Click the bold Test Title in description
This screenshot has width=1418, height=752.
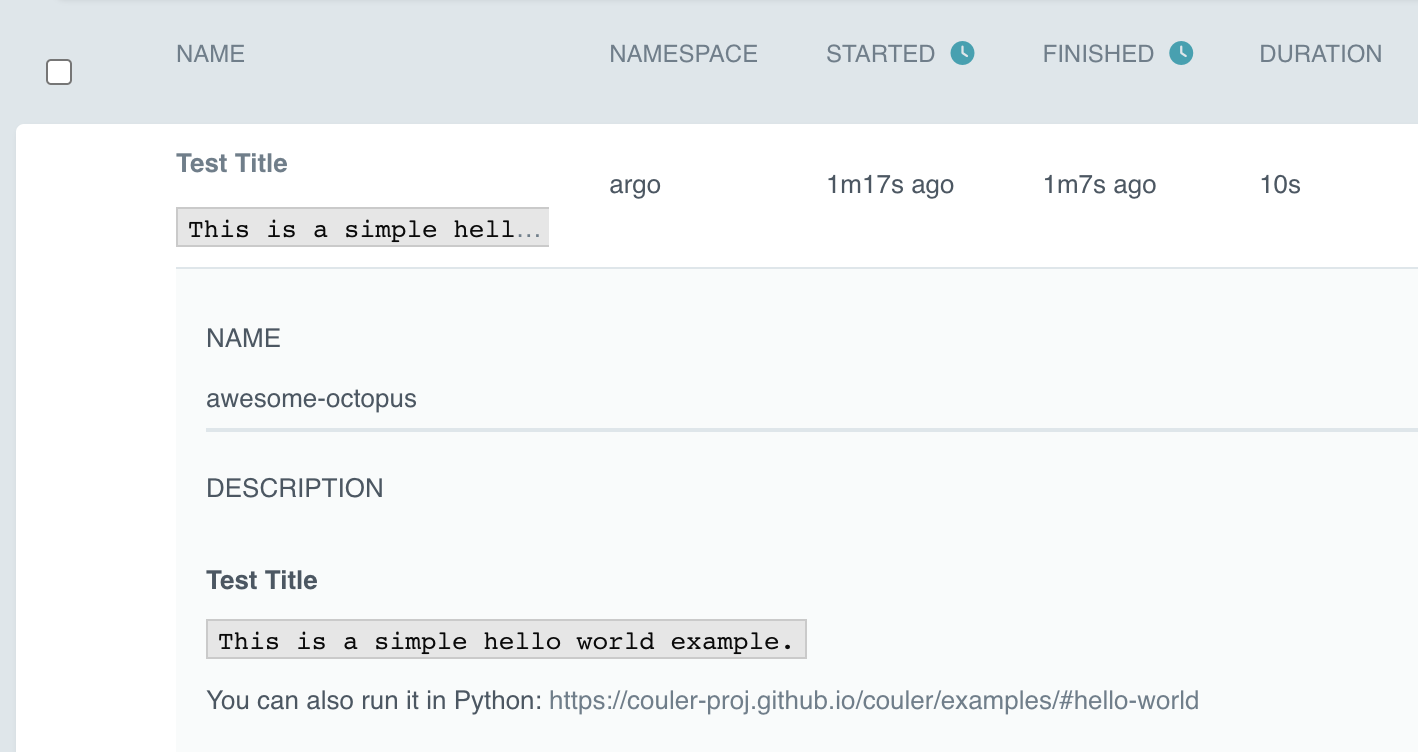(x=261, y=580)
